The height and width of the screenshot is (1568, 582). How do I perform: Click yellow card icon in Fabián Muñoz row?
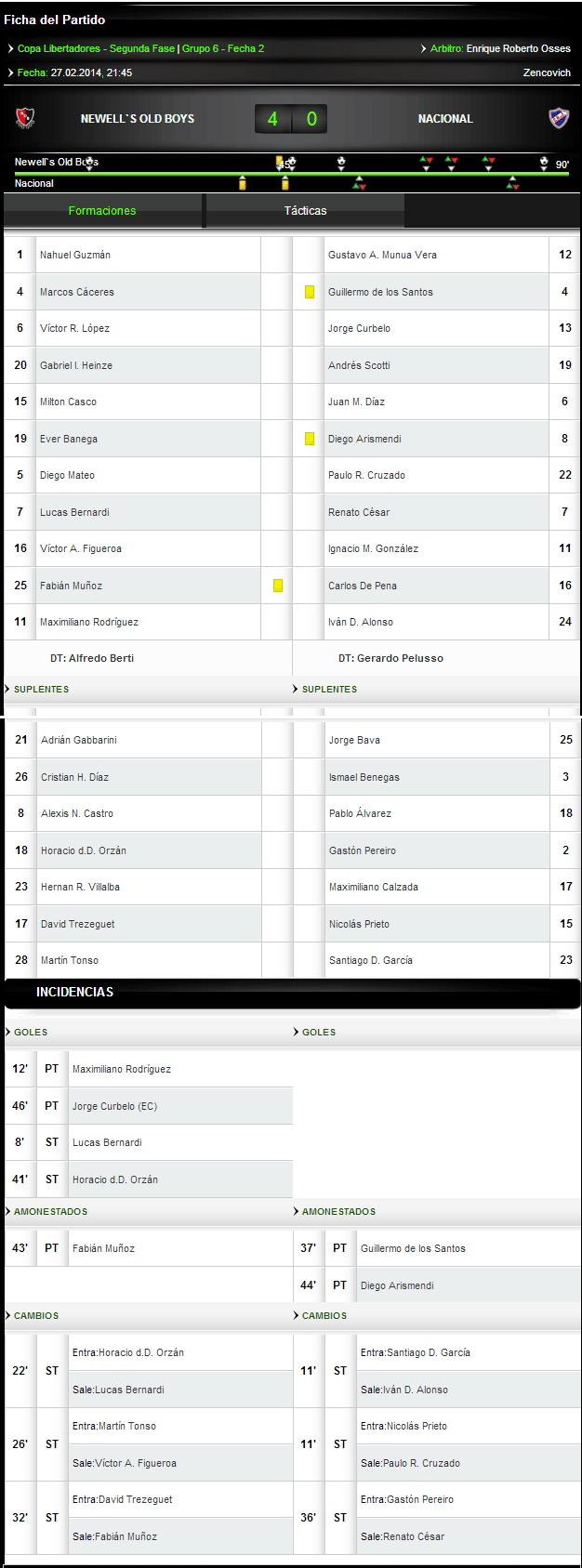tap(277, 586)
